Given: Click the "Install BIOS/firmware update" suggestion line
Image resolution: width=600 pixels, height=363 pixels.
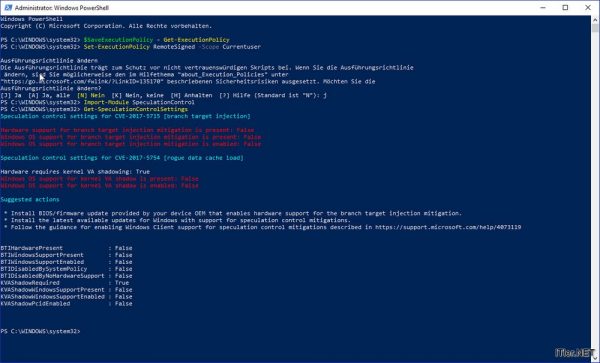Looking at the screenshot, I should click(x=233, y=213).
